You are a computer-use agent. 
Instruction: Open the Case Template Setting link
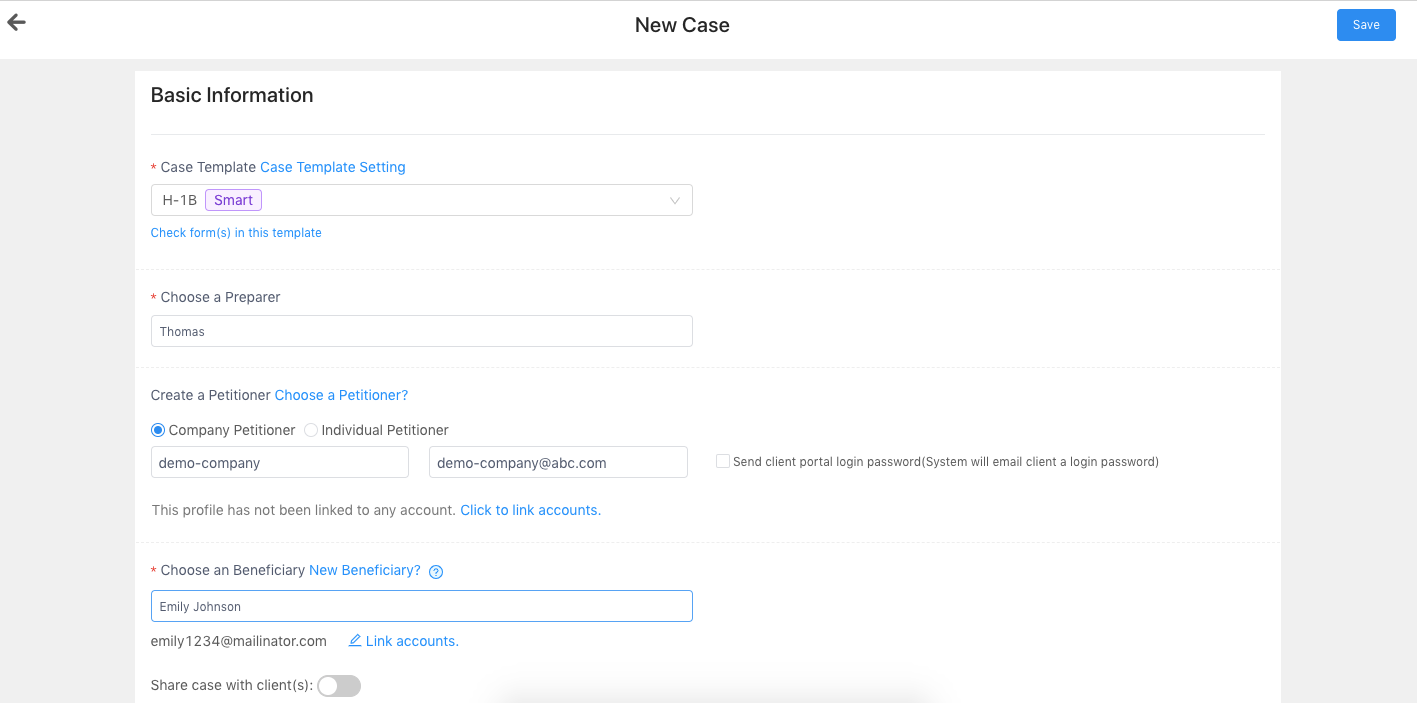333,167
